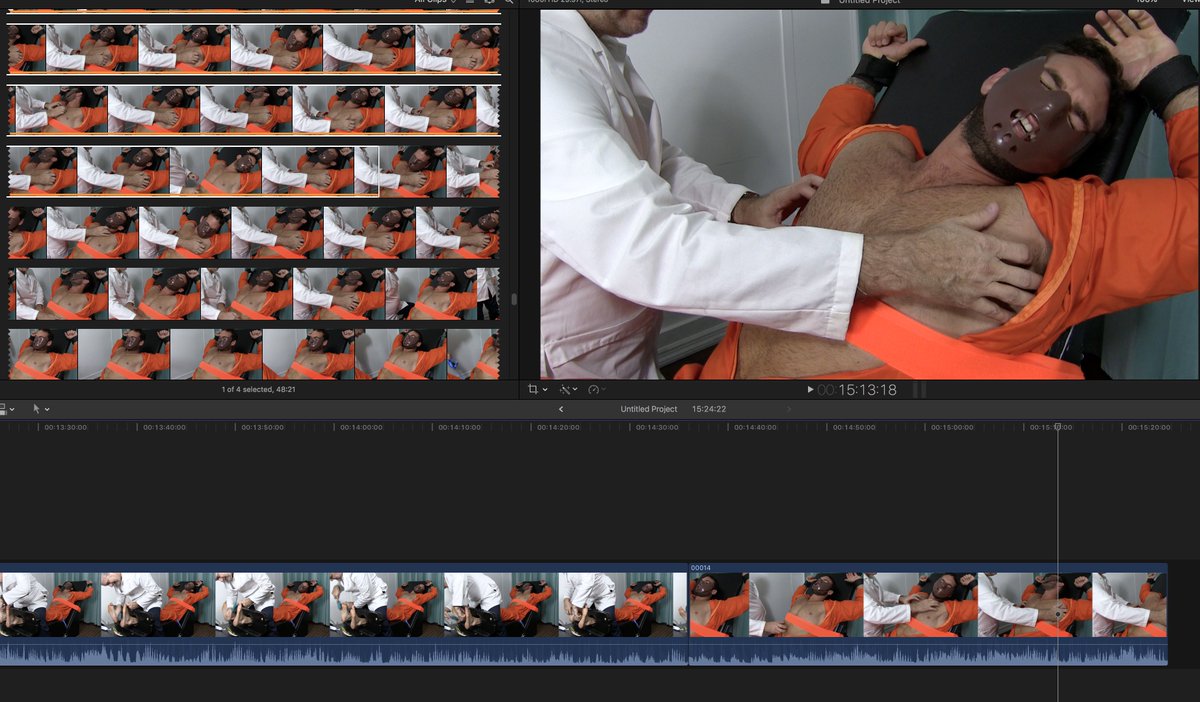This screenshot has height=702, width=1200.
Task: Open the Retime speedometer dropdown
Action: click(597, 389)
